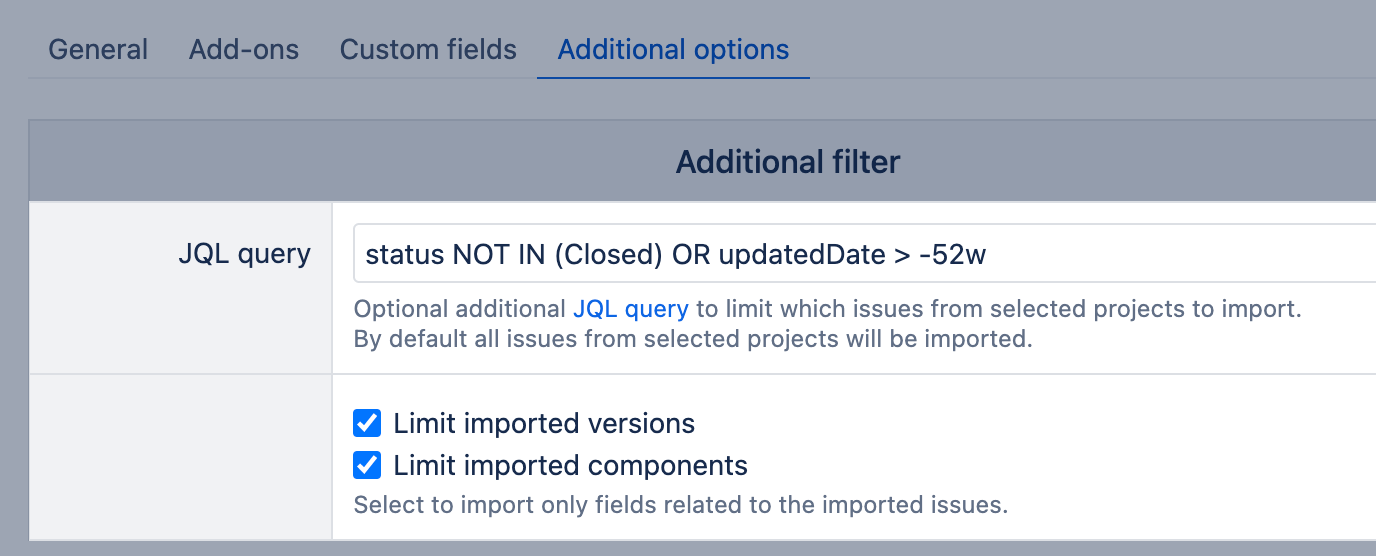This screenshot has height=556, width=1376.
Task: Uncheck the Limit imported components checkbox
Action: pyautogui.click(x=367, y=465)
